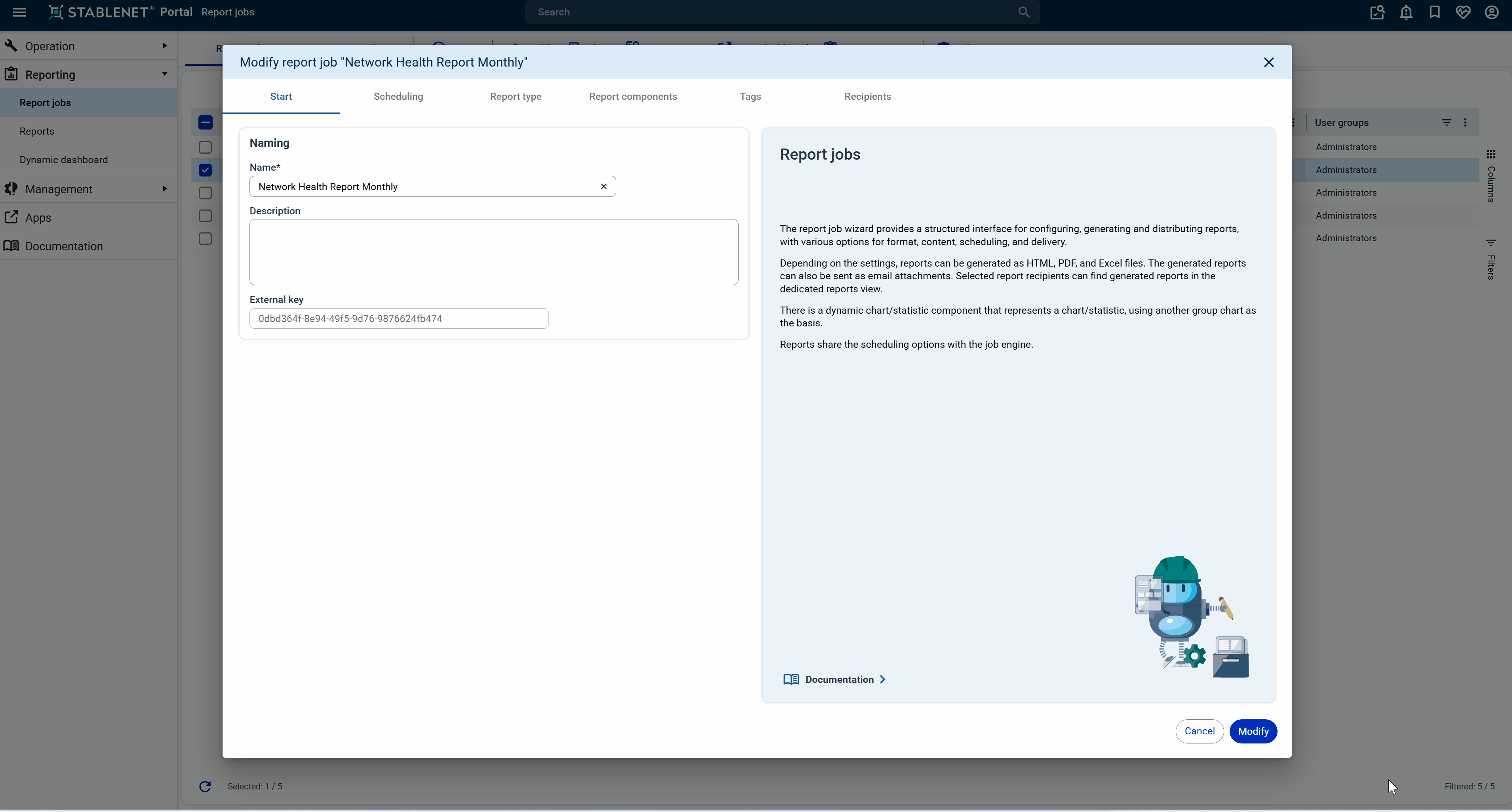
Task: Open the hamburger navigation menu
Action: click(19, 12)
